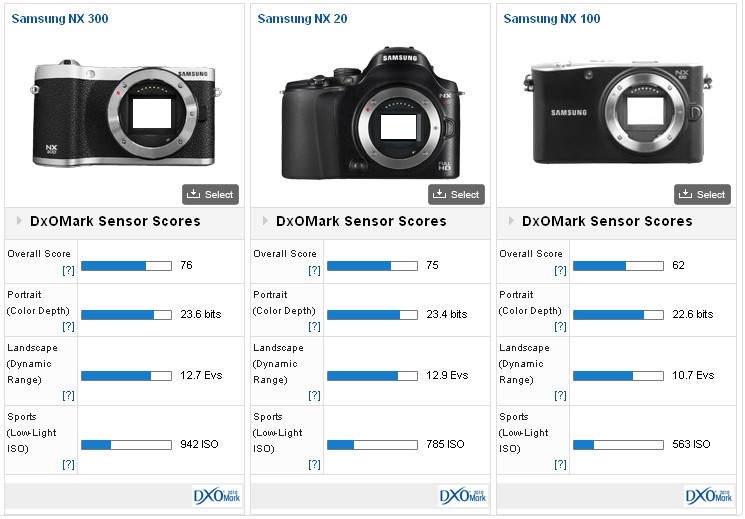Click the DxOMark logo under NX 20

(463, 496)
